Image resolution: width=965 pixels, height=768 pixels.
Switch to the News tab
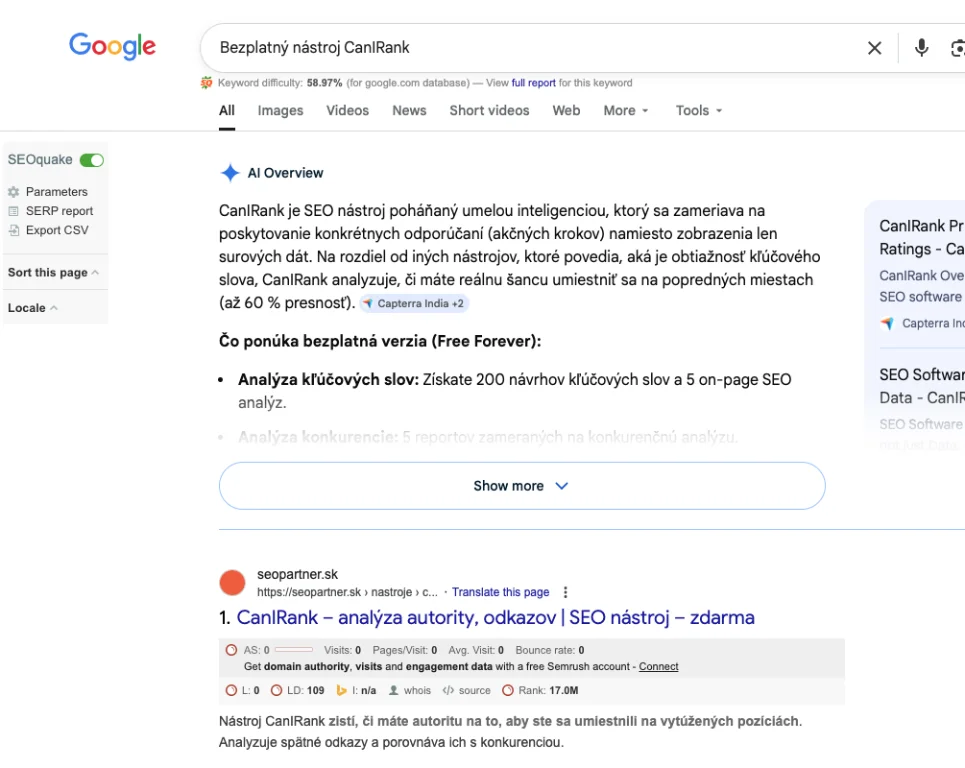point(409,111)
